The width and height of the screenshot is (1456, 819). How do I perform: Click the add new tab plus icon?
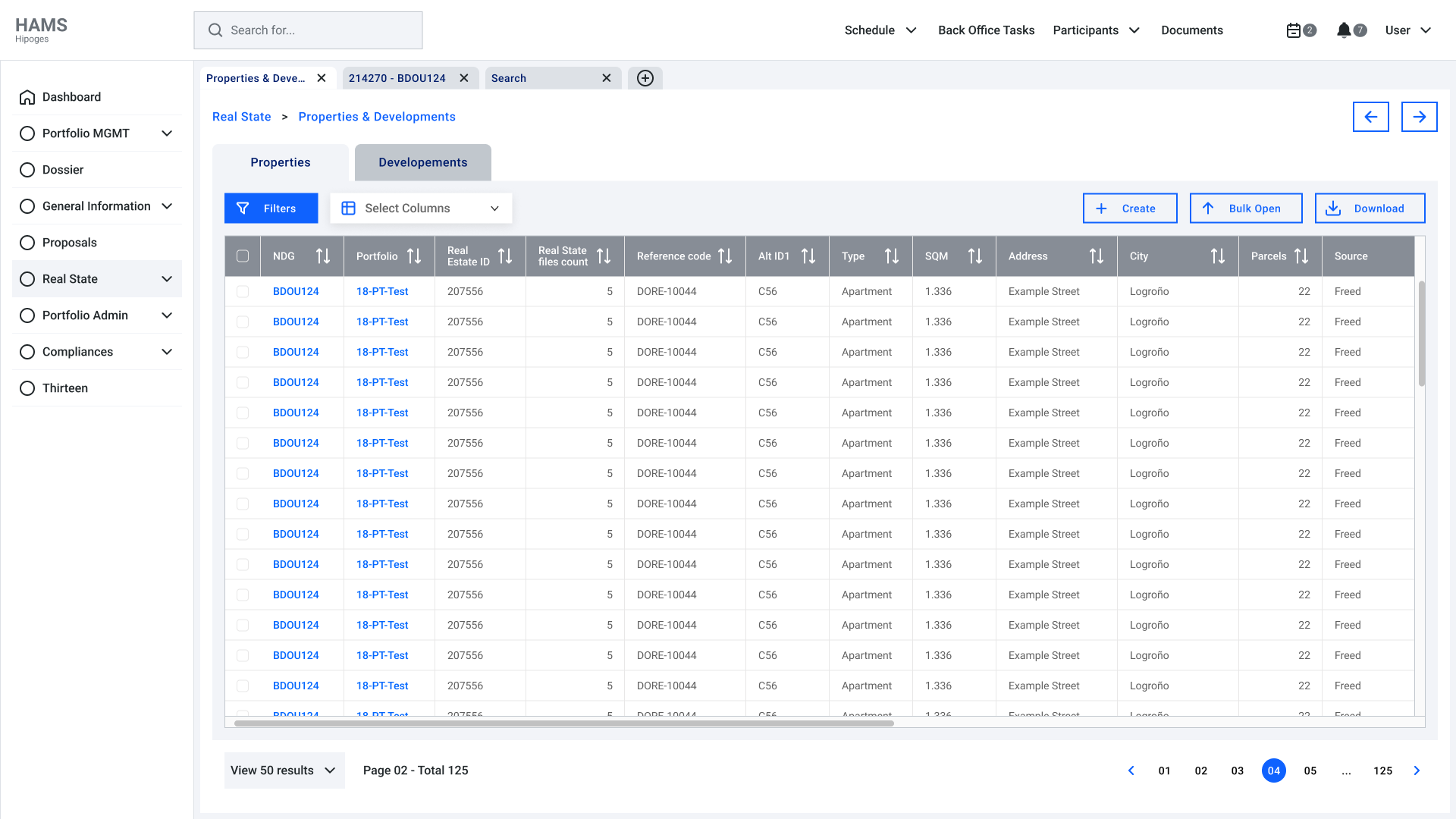click(645, 78)
